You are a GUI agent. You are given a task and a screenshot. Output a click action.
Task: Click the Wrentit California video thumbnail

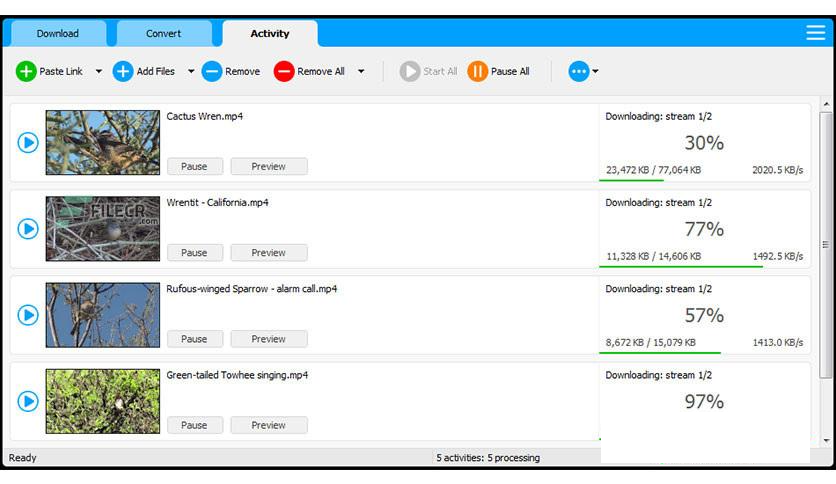pos(102,229)
